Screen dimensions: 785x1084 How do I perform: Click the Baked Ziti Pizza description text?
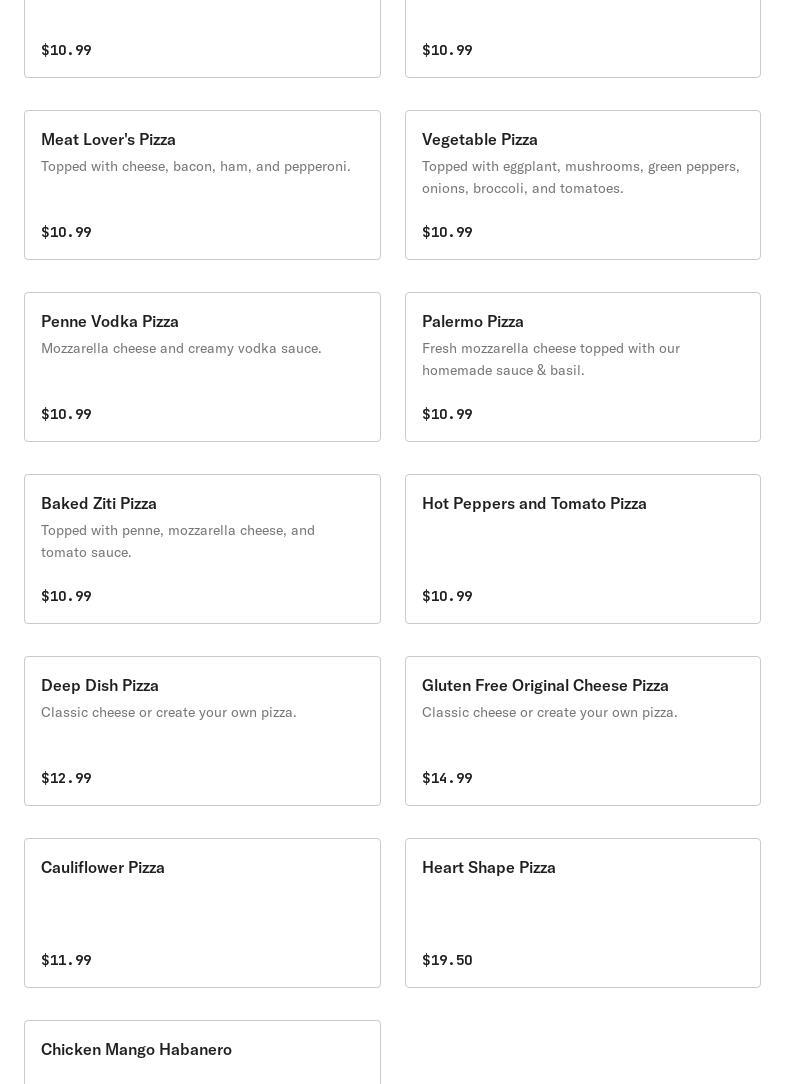pos(177,541)
